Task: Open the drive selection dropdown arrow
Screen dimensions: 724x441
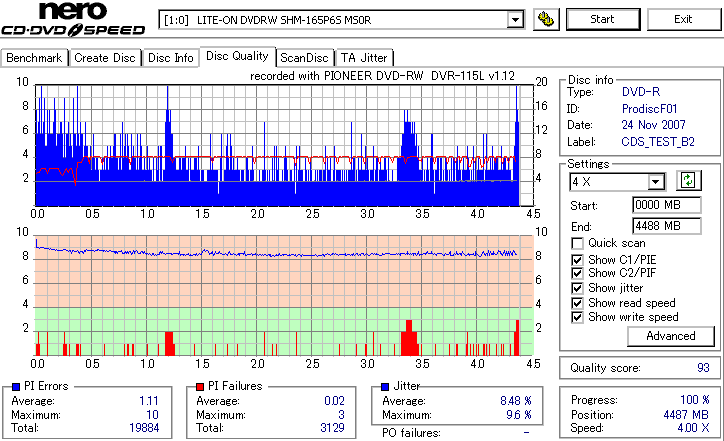Action: (515, 20)
